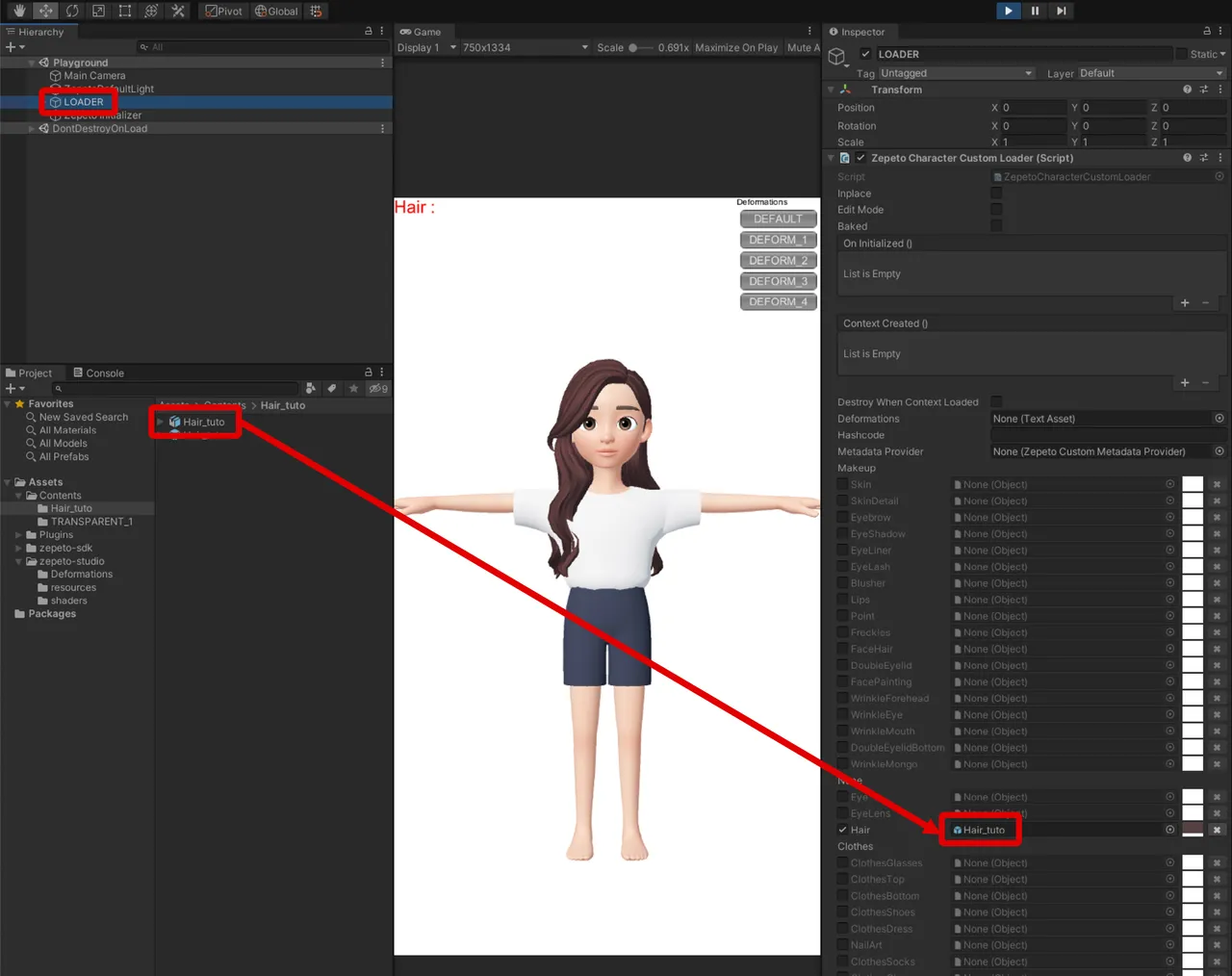The height and width of the screenshot is (976, 1232).
Task: Choose the Rotate tool
Action: tap(72, 11)
